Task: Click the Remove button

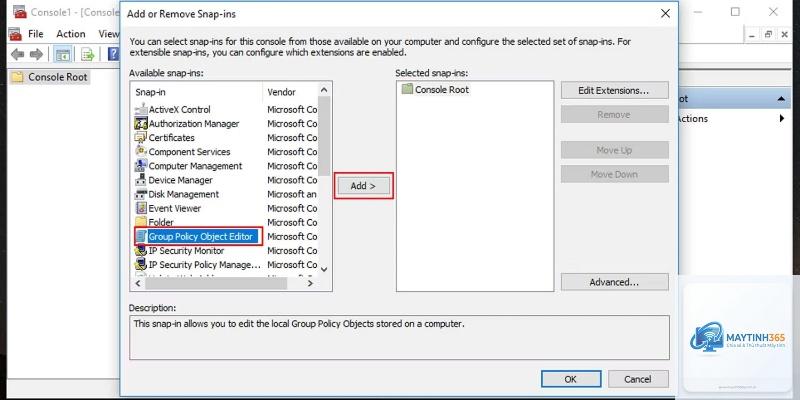Action: (x=614, y=115)
